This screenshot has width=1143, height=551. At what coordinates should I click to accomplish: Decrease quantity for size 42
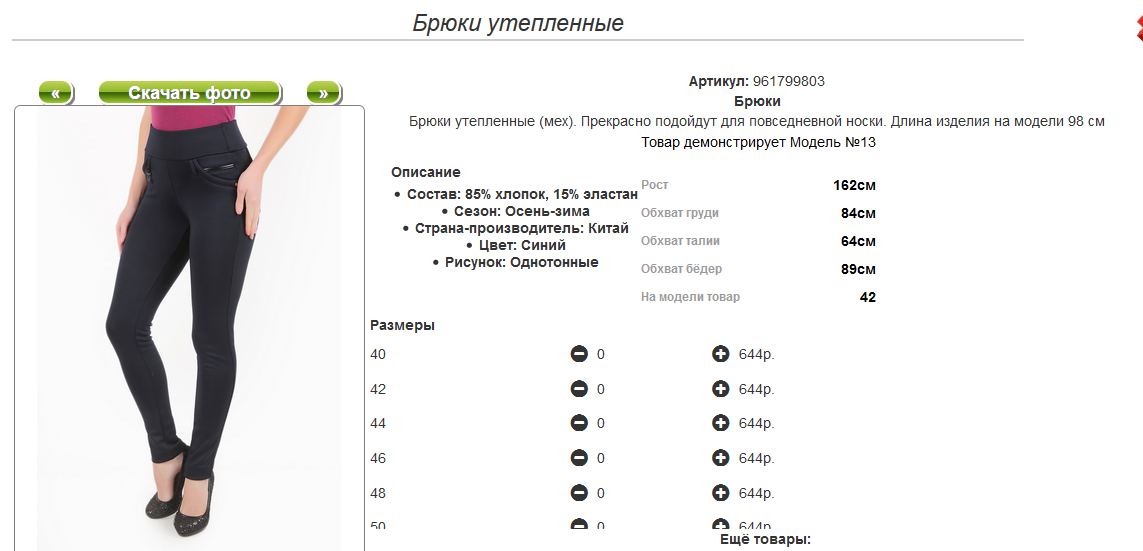[x=579, y=389]
